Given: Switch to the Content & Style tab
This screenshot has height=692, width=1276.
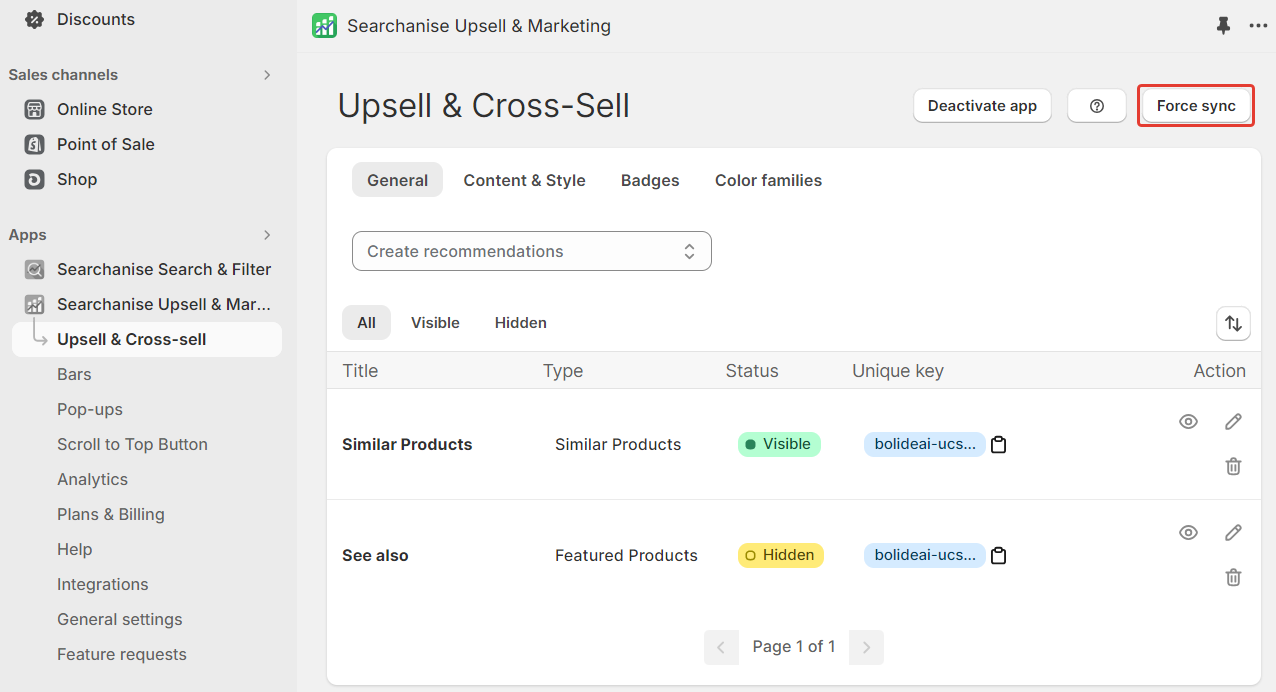Looking at the screenshot, I should pos(524,180).
